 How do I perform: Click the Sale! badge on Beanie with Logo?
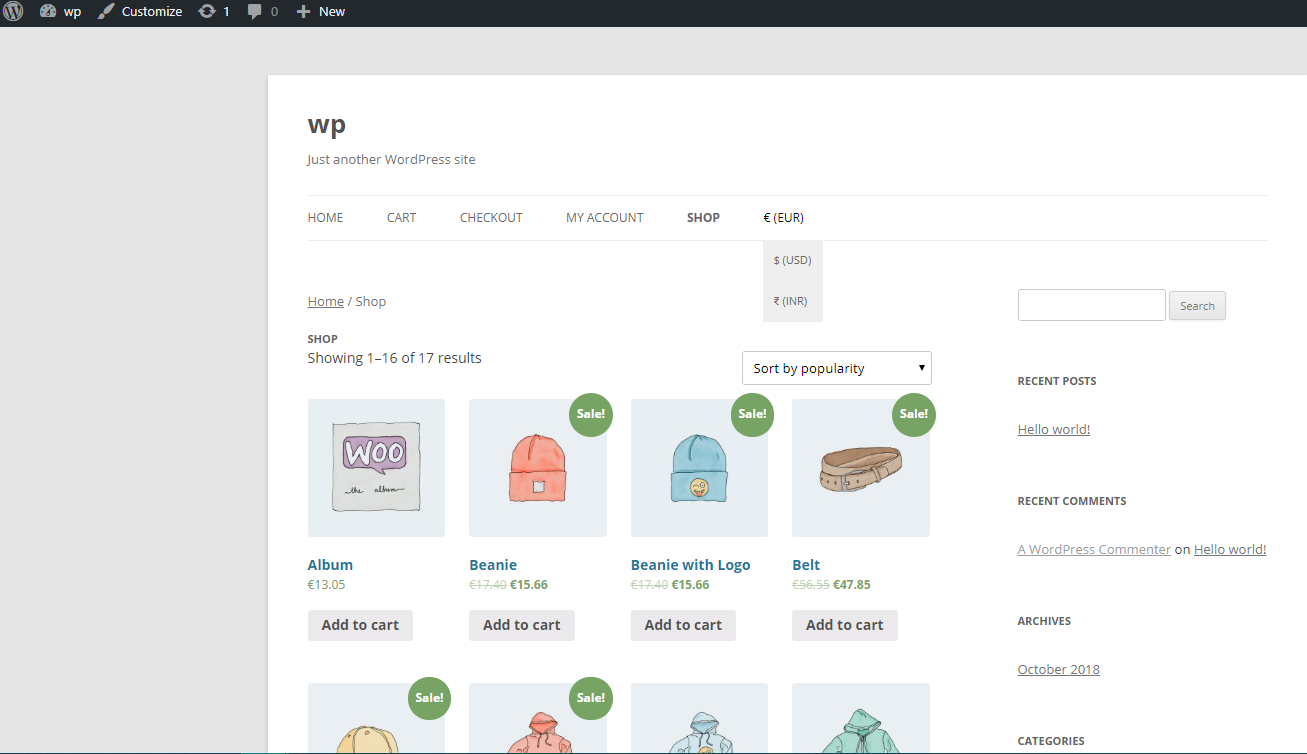(x=752, y=414)
